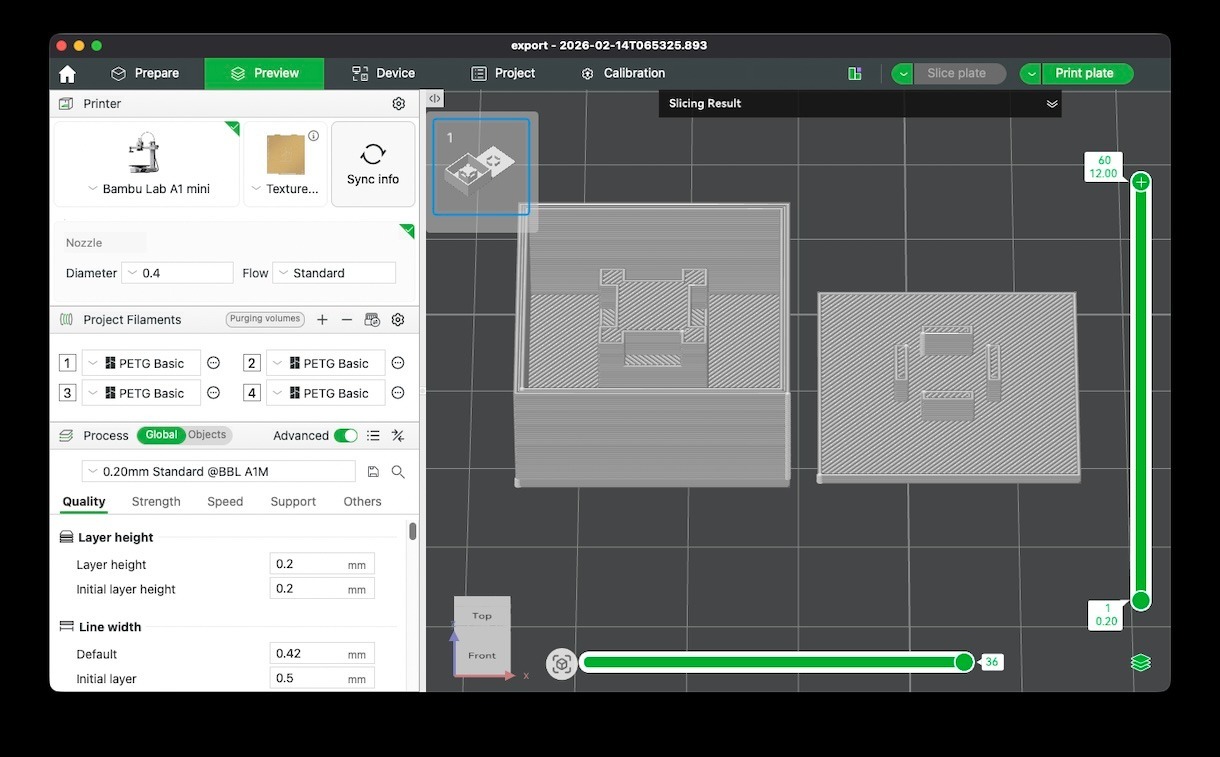Toggle Advanced settings switch
The height and width of the screenshot is (757, 1220).
point(345,436)
